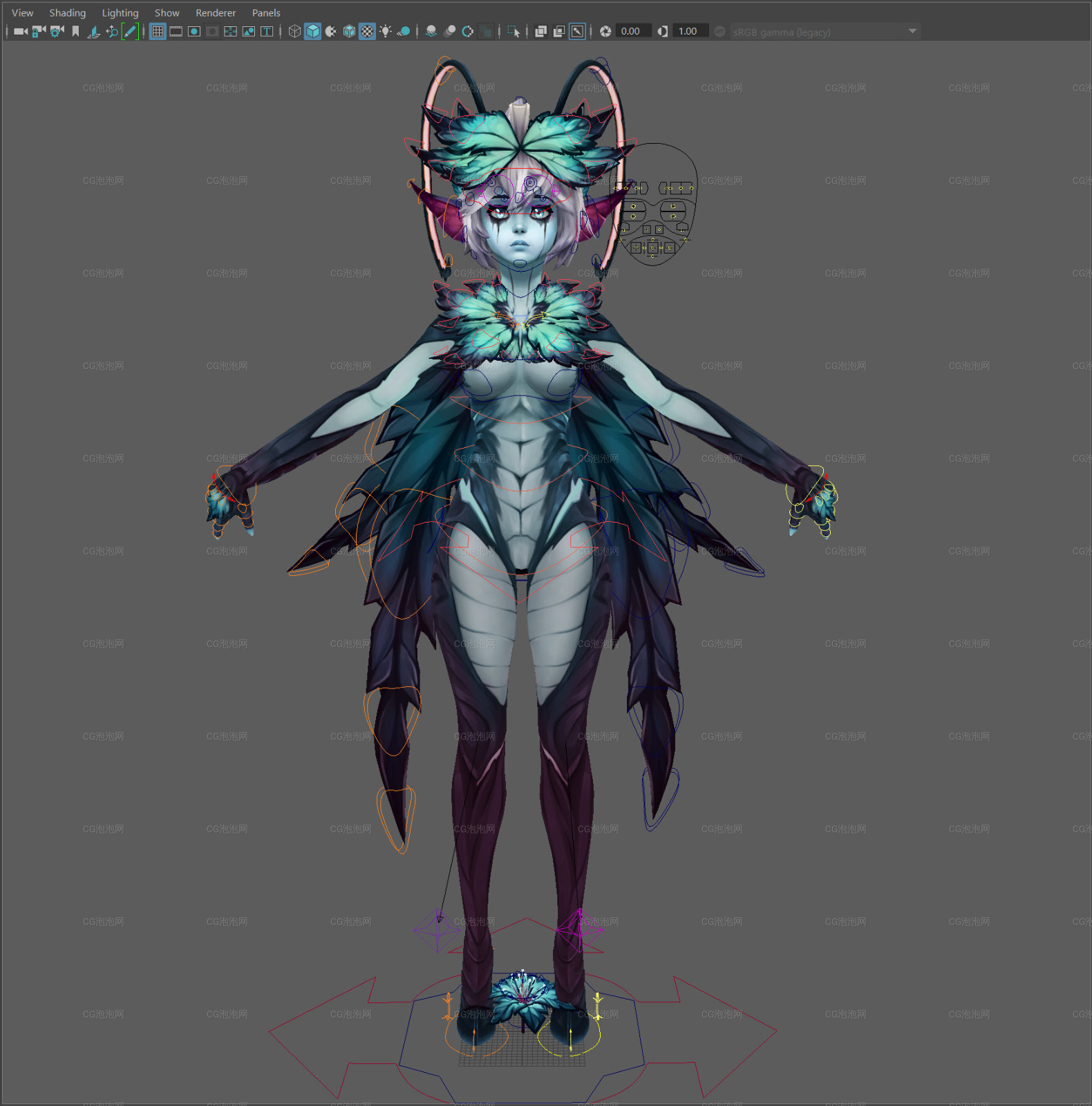Toggle the Safe Title icon

[266, 31]
